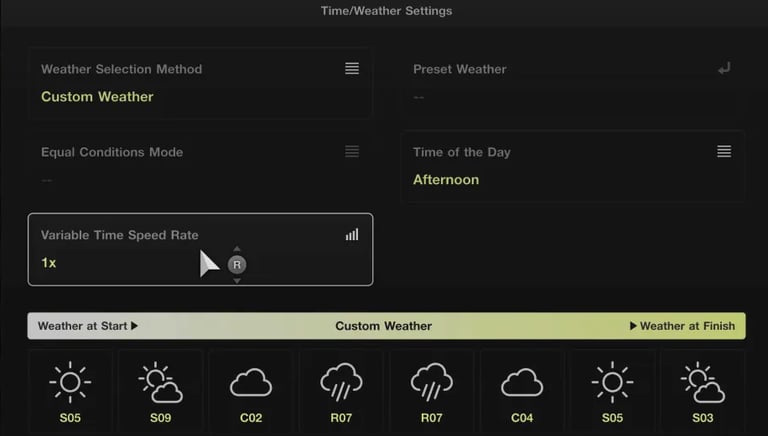The width and height of the screenshot is (768, 436).
Task: Increase speed rate with the up arrow
Action: tap(237, 249)
